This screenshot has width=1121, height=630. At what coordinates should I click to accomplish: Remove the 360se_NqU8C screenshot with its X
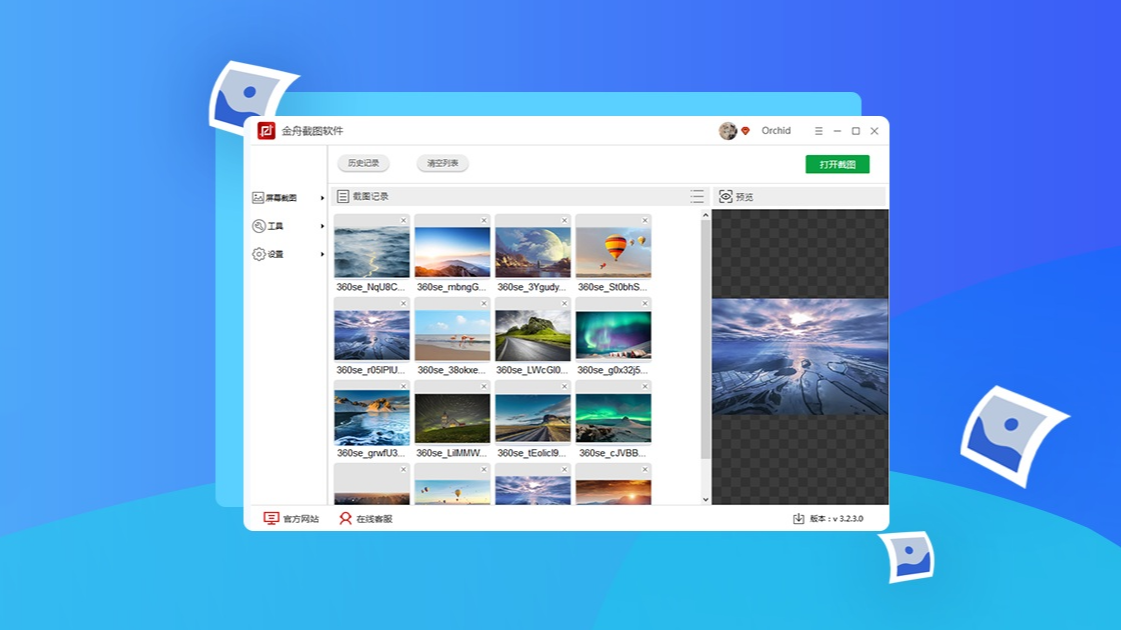(x=403, y=220)
